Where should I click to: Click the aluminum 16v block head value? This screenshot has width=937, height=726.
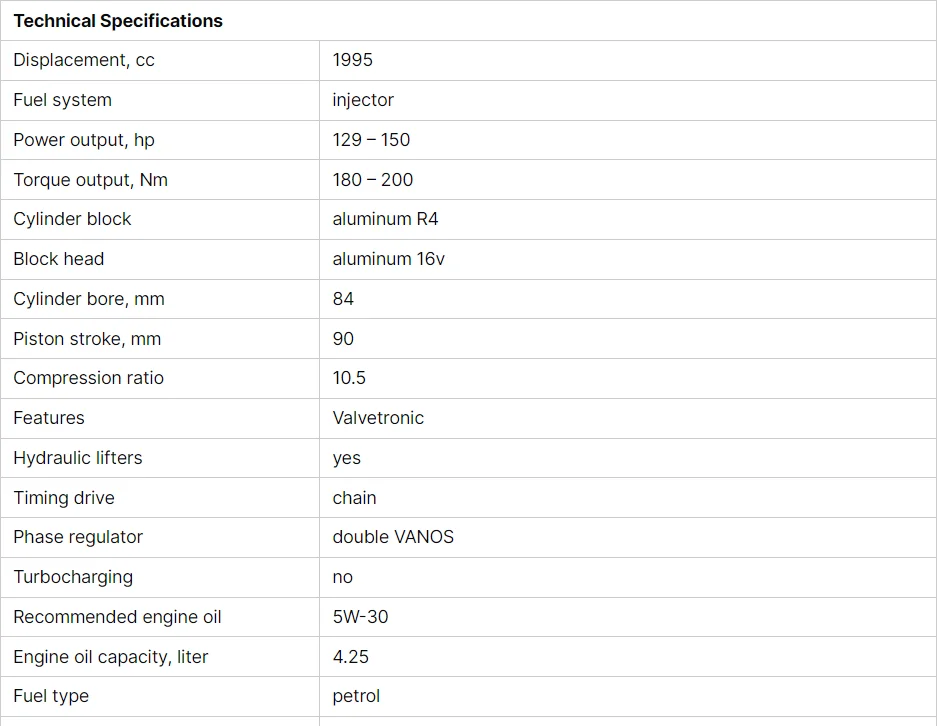[388, 259]
